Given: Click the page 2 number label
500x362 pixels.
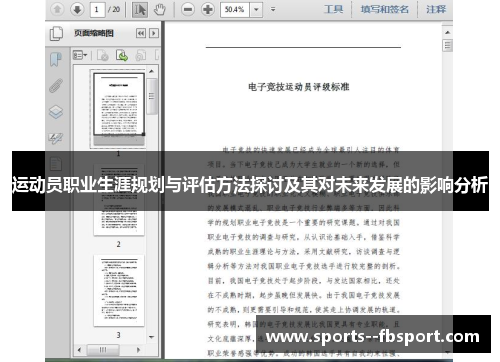Looking at the screenshot, I should click(118, 244).
